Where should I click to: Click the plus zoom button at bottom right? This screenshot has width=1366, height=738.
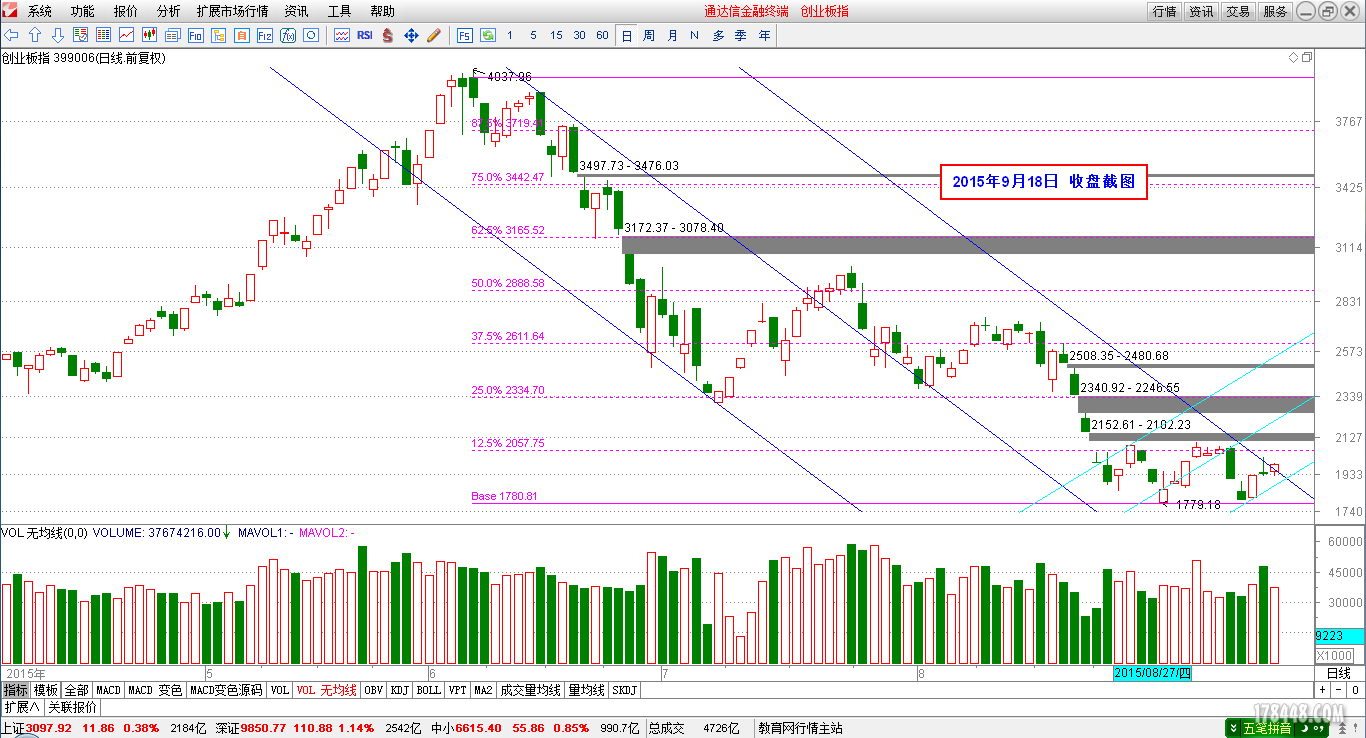point(1322,690)
